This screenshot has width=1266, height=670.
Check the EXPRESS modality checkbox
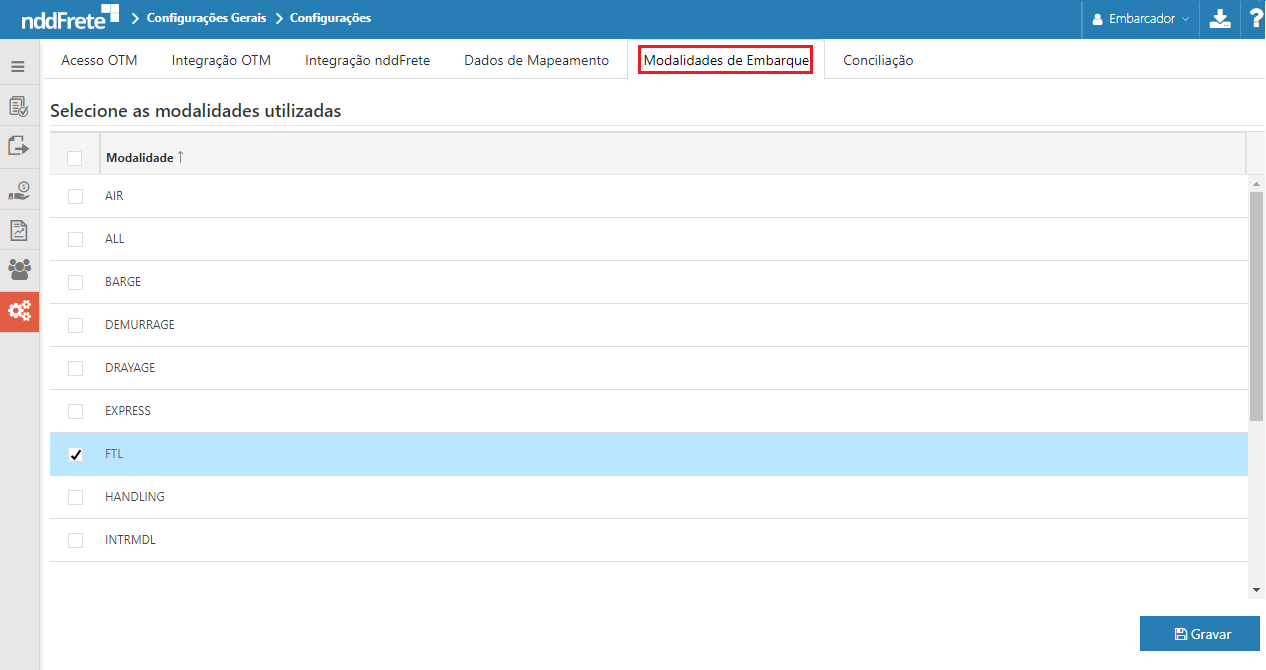pos(75,411)
